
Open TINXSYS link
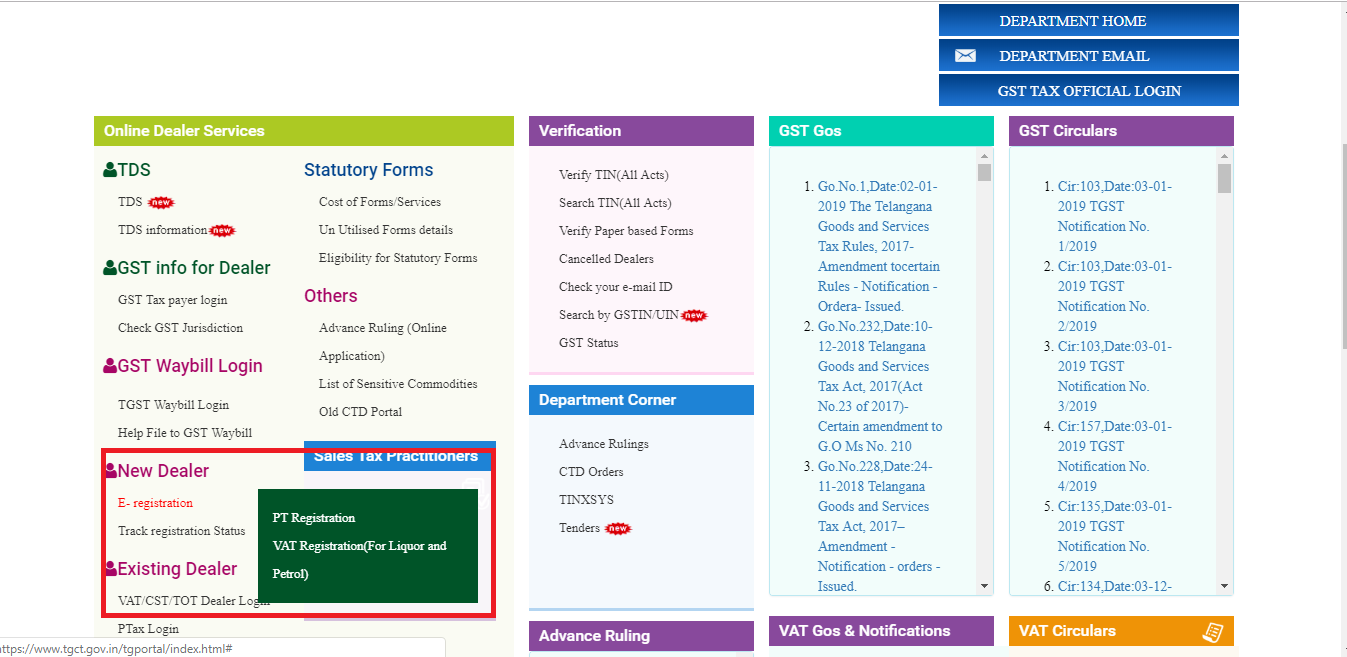[x=587, y=500]
